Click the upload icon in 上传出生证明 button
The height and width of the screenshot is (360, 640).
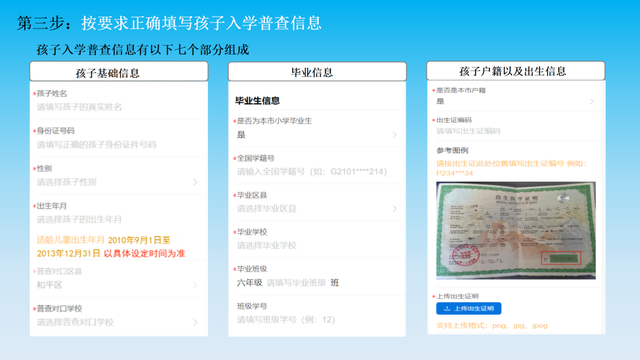(x=447, y=309)
